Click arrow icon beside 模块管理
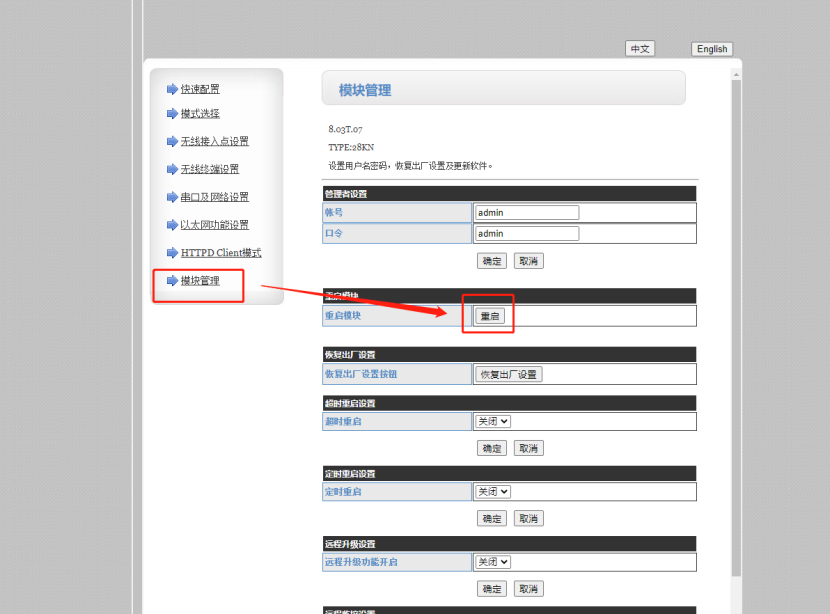The image size is (830, 614). pyautogui.click(x=172, y=281)
